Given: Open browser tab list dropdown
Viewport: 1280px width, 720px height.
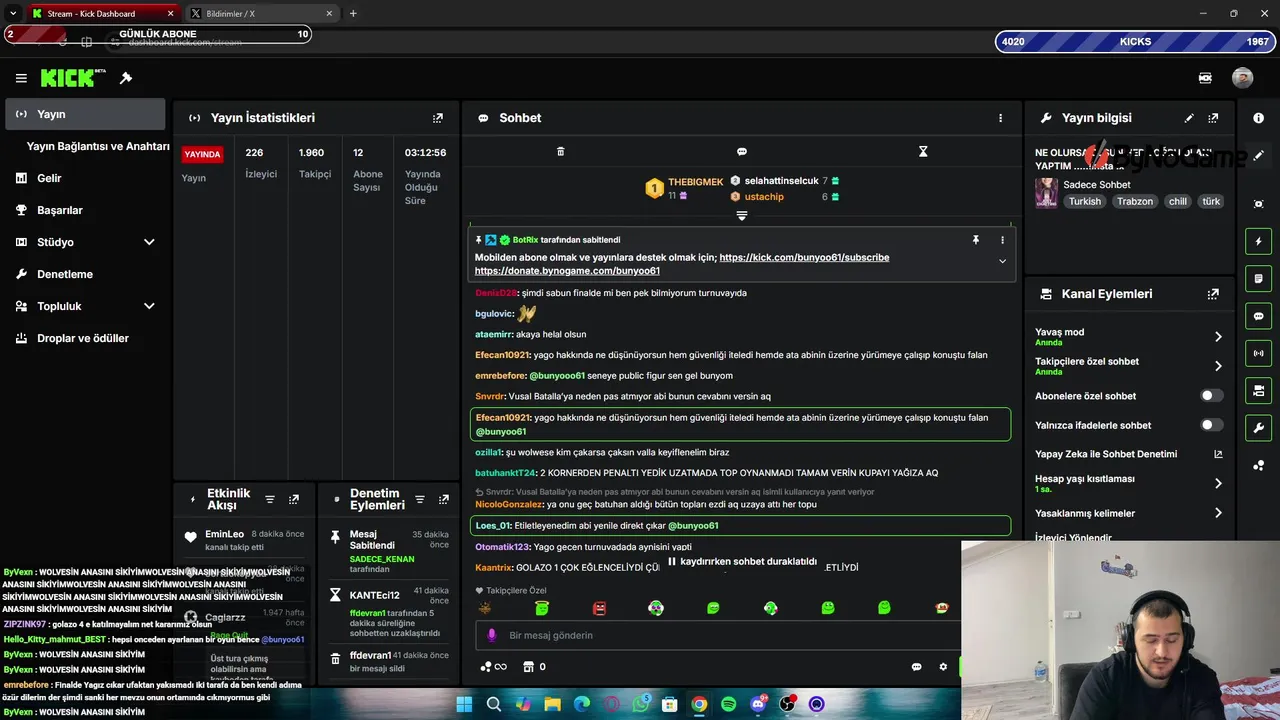Looking at the screenshot, I should pyautogui.click(x=13, y=13).
